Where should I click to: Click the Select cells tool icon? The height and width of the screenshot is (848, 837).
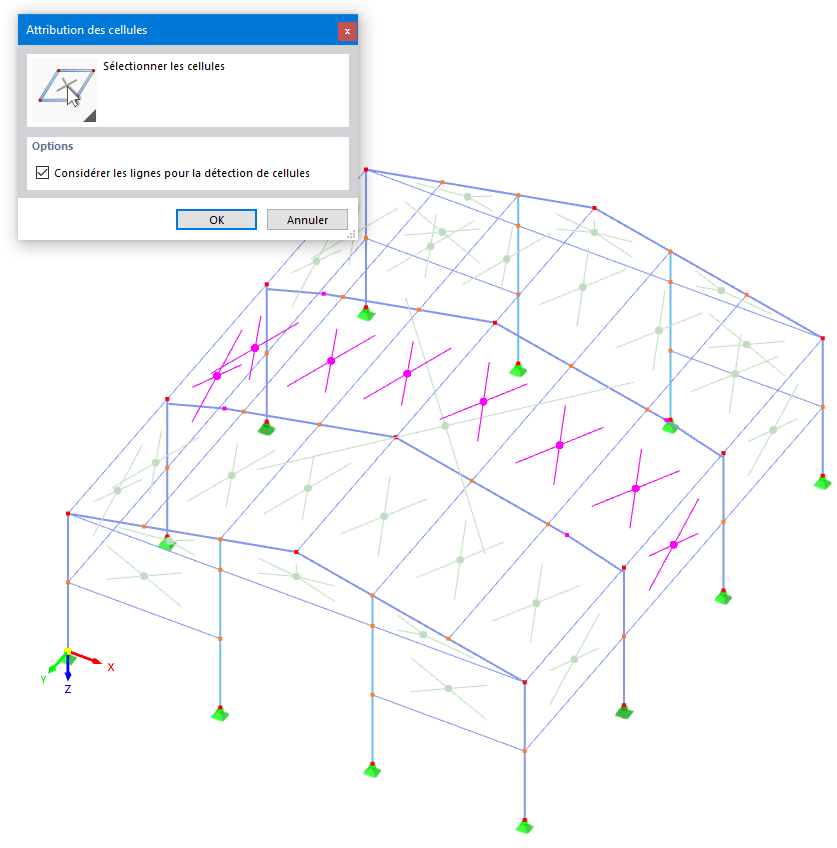pos(65,90)
